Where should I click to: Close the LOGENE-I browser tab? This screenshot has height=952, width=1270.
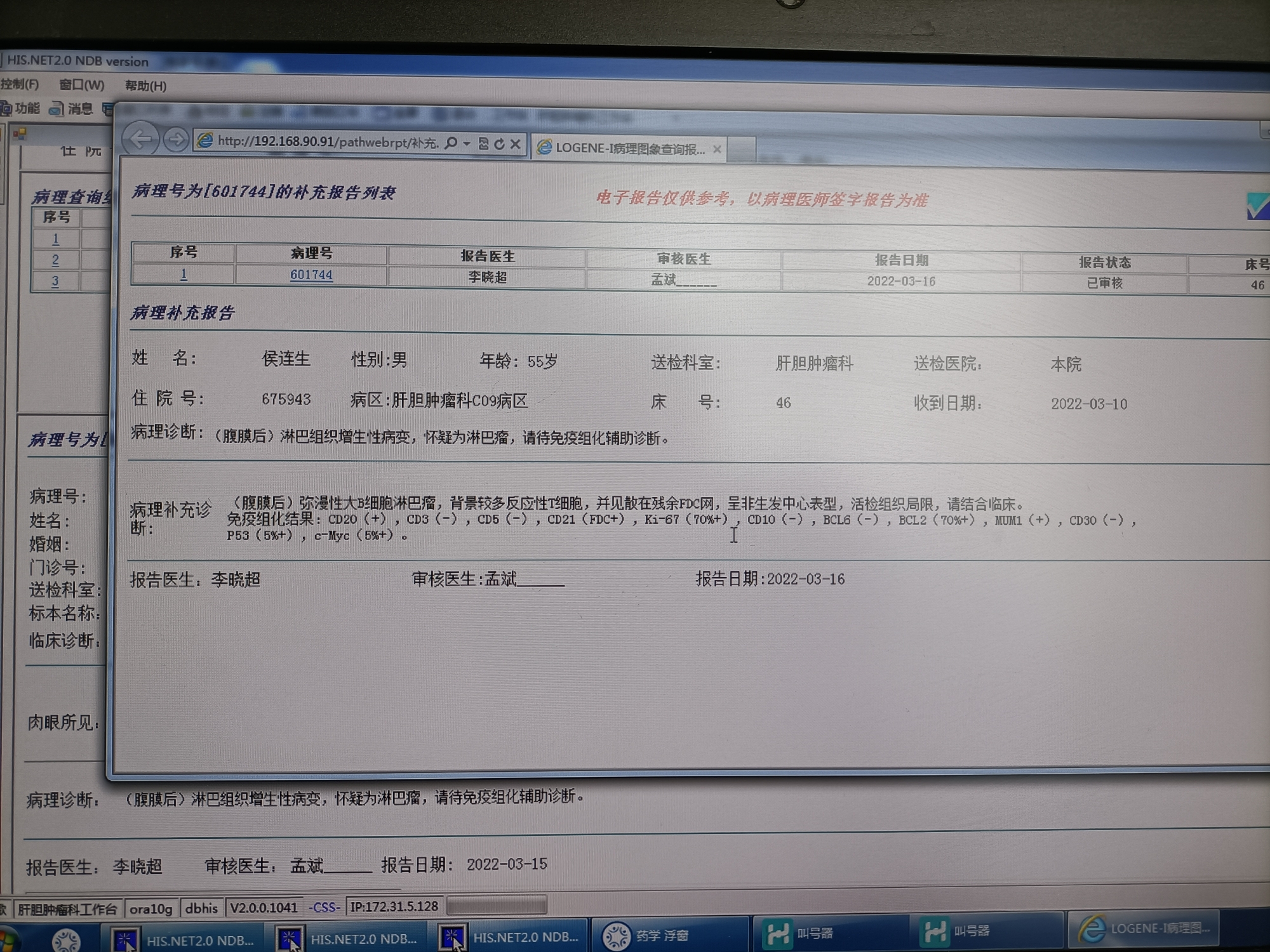point(717,149)
